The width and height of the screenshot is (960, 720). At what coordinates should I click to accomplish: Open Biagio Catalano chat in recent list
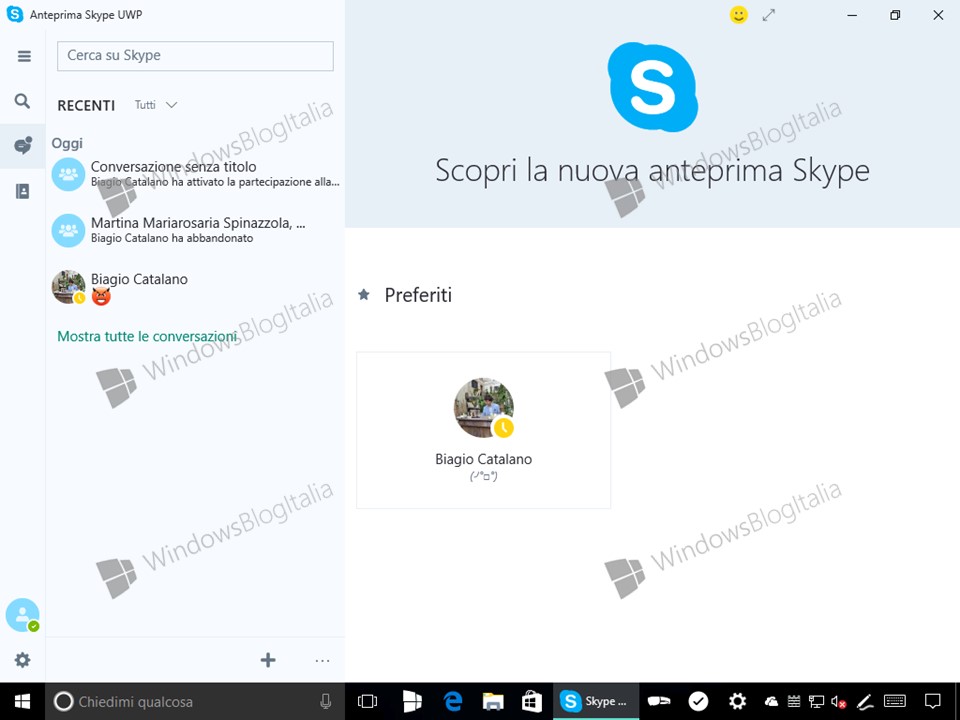195,287
